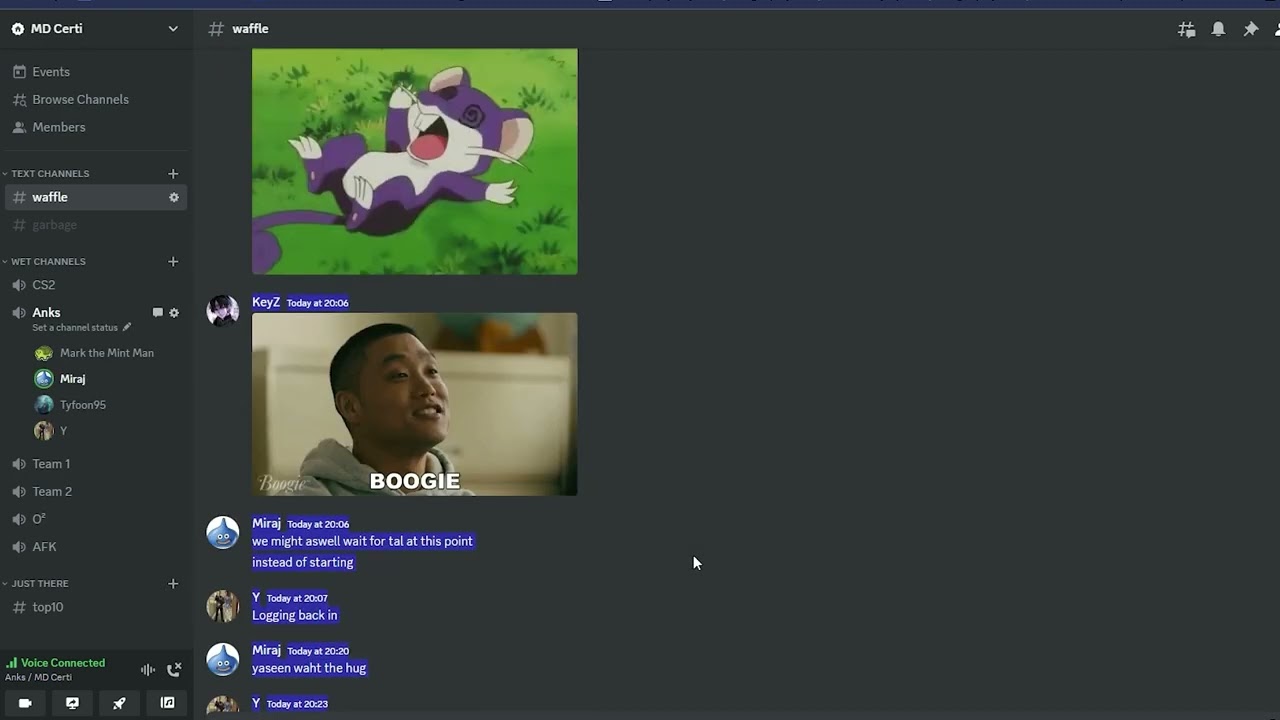Create a channel in WET CHANNELS

pyautogui.click(x=173, y=262)
